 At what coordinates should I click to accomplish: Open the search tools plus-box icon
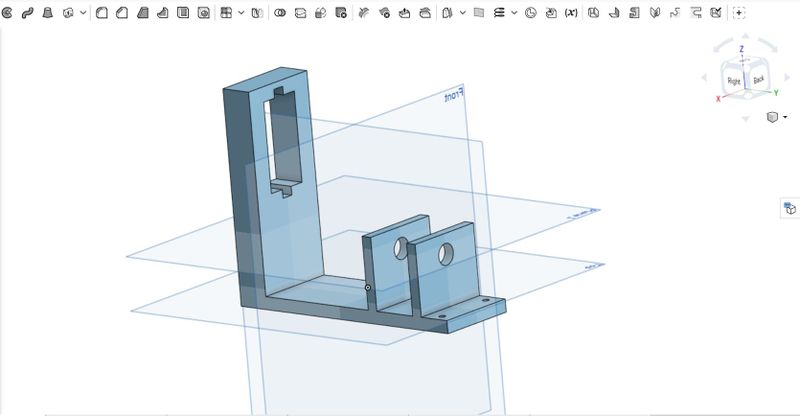tap(739, 13)
